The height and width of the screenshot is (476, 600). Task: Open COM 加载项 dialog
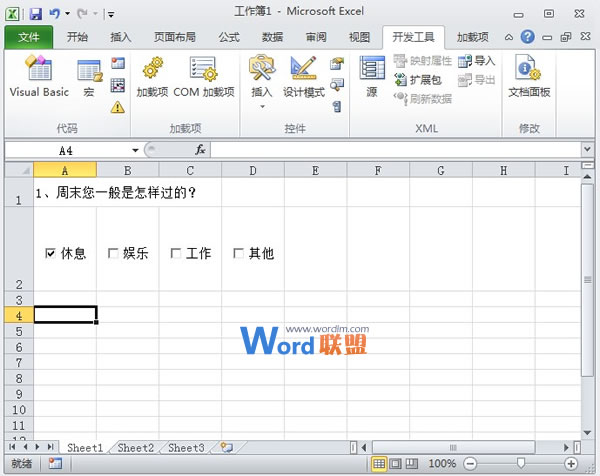click(x=203, y=78)
